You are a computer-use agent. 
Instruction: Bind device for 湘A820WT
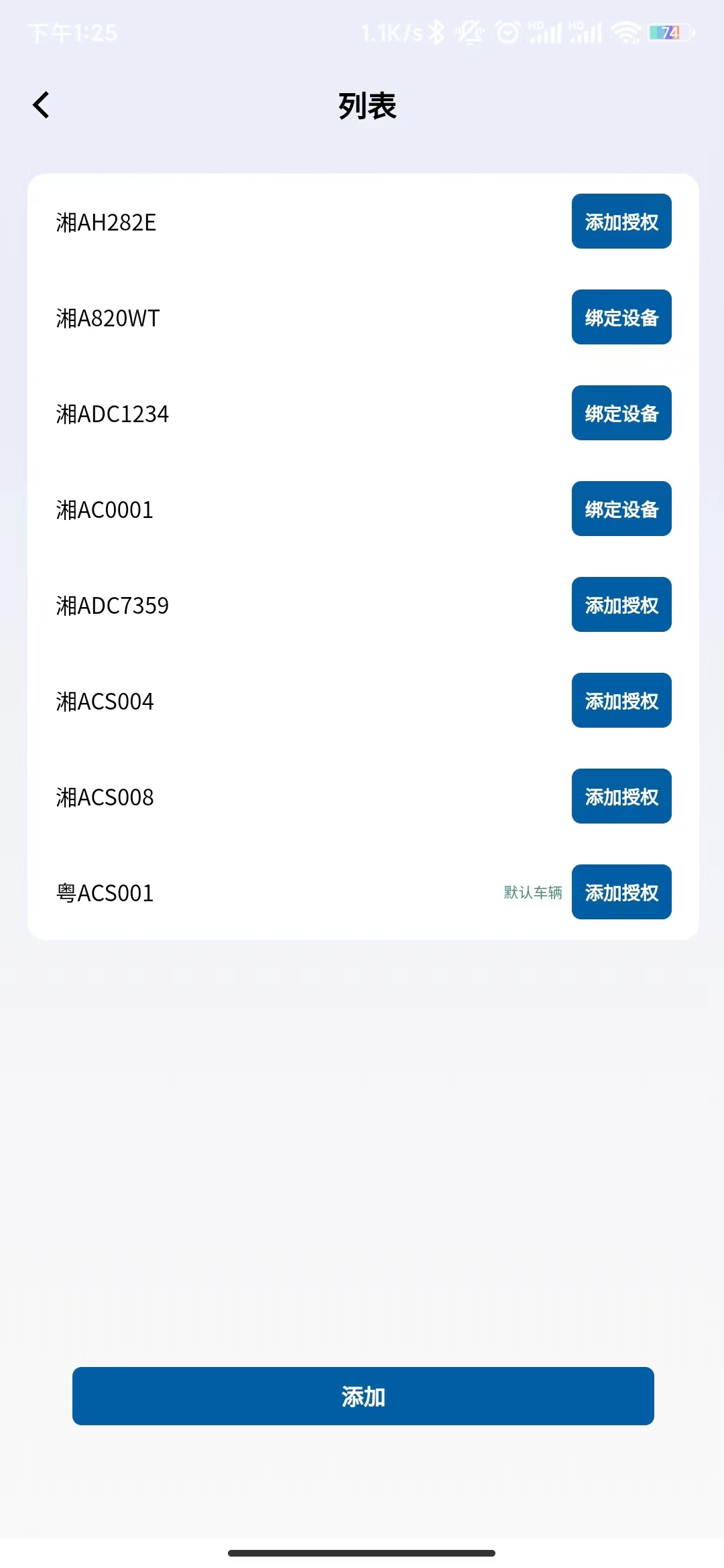click(621, 317)
